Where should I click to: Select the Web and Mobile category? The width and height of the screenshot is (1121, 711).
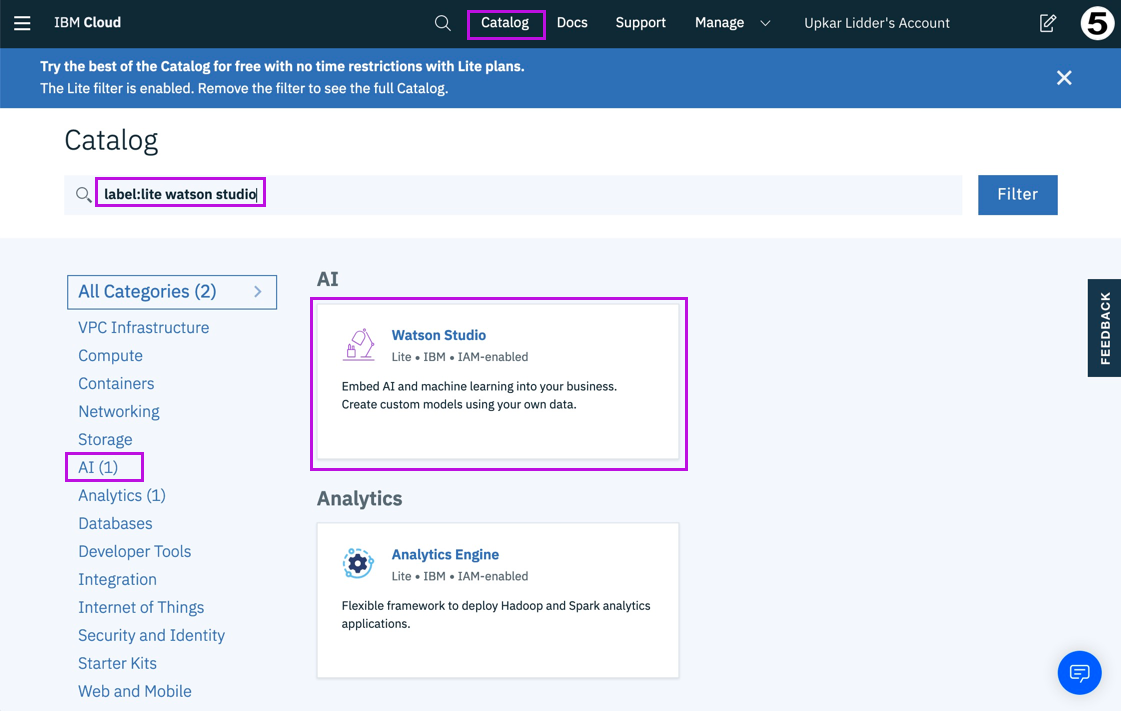[134, 691]
